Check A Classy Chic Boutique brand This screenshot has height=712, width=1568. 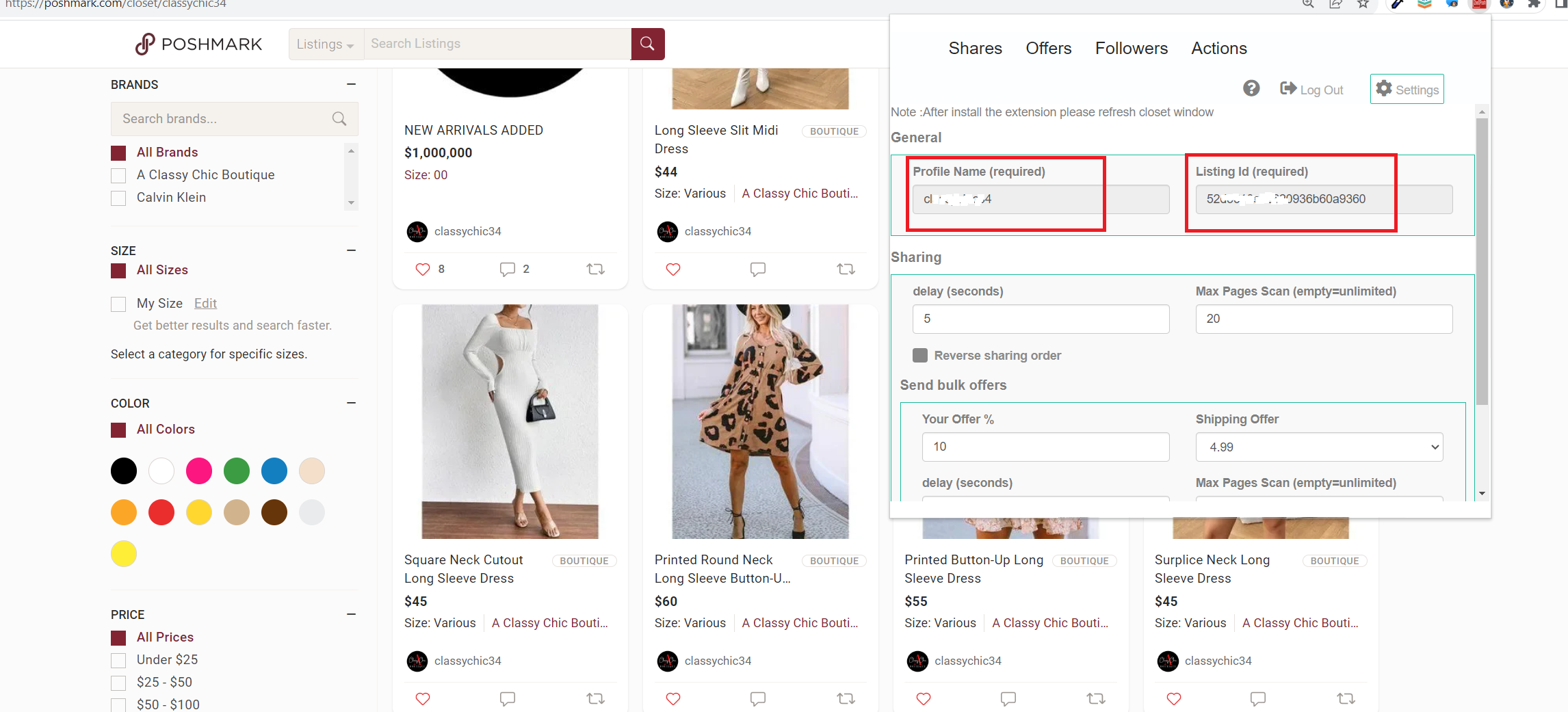[x=118, y=176]
